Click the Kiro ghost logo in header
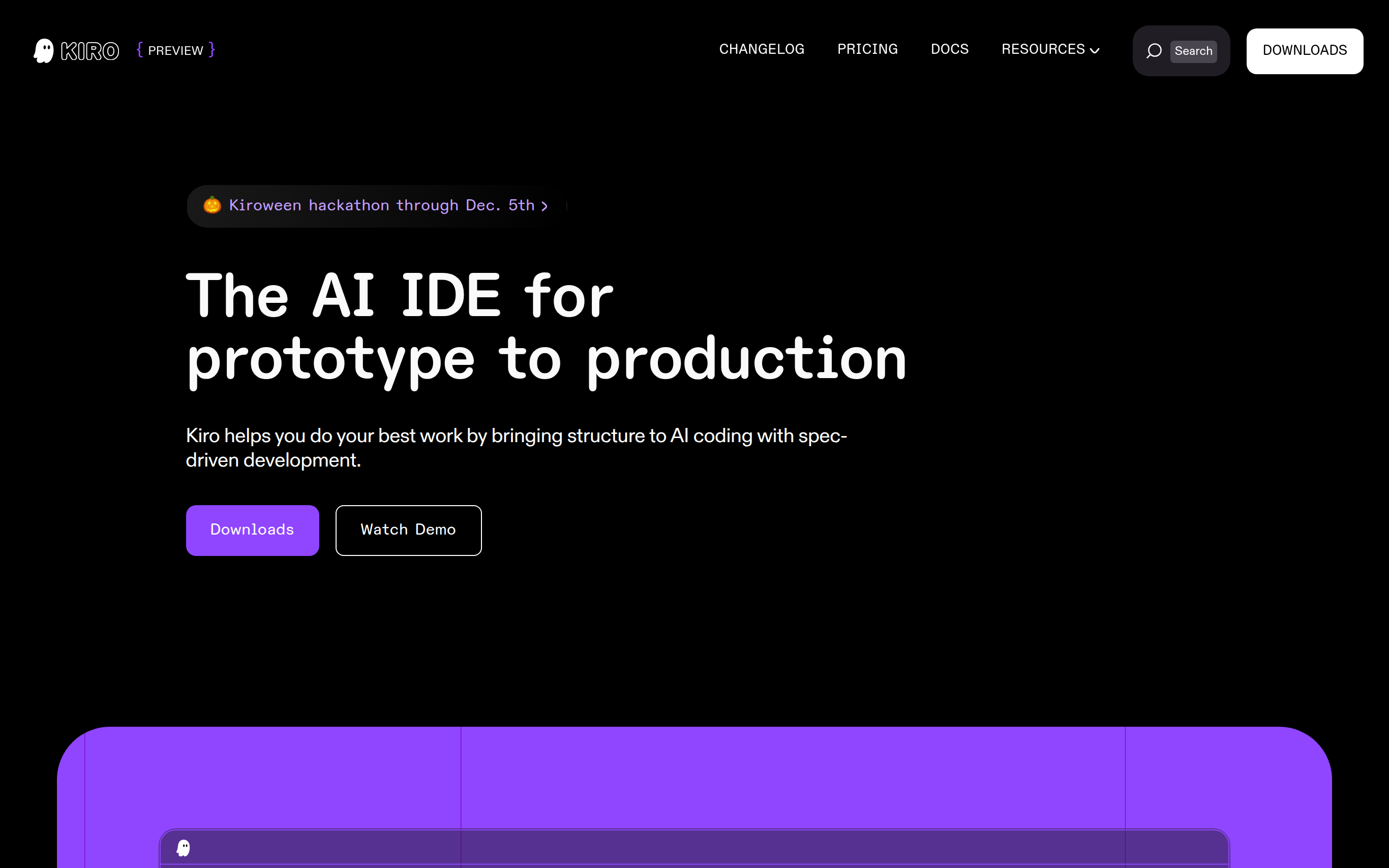The height and width of the screenshot is (868, 1389). (x=44, y=51)
